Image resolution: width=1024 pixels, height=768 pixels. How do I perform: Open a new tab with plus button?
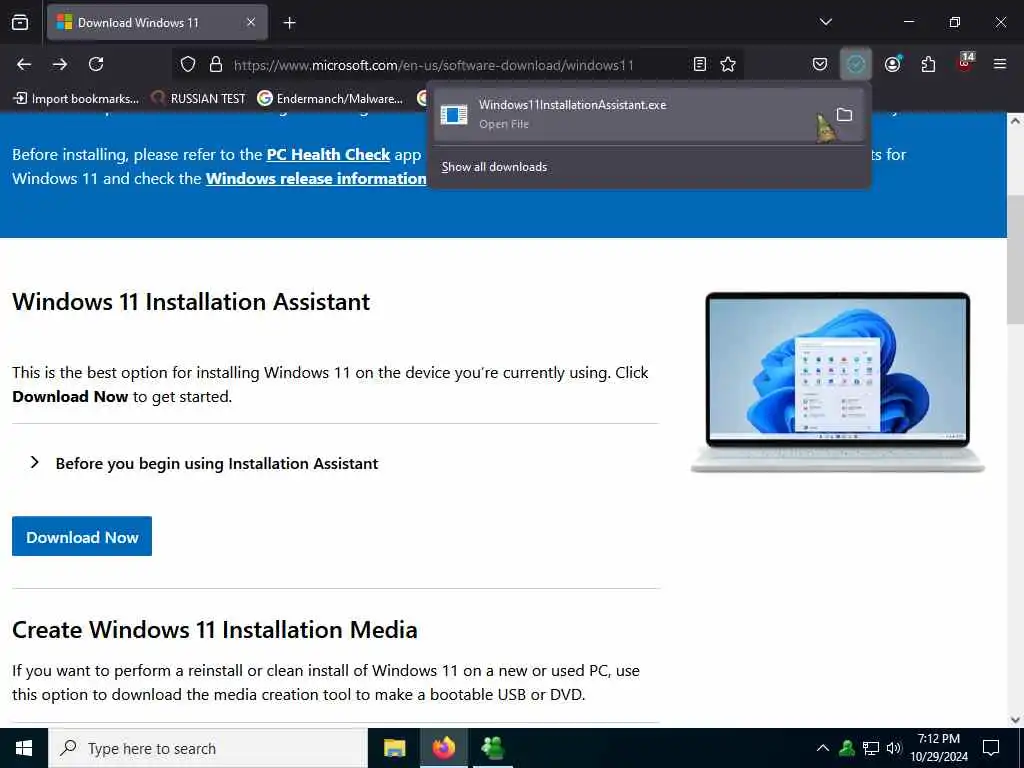[x=289, y=23]
